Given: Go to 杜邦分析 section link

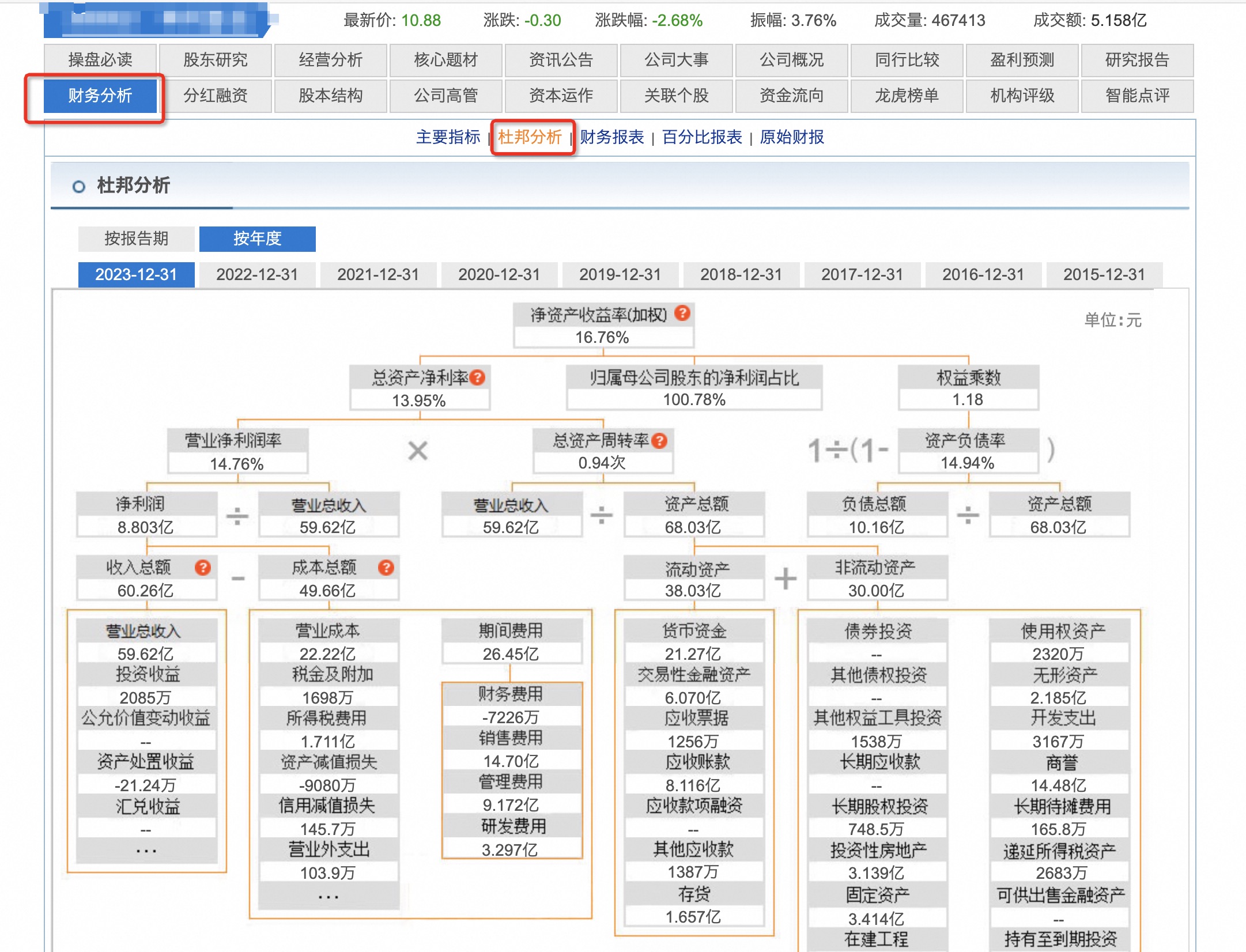Looking at the screenshot, I should click(x=530, y=137).
